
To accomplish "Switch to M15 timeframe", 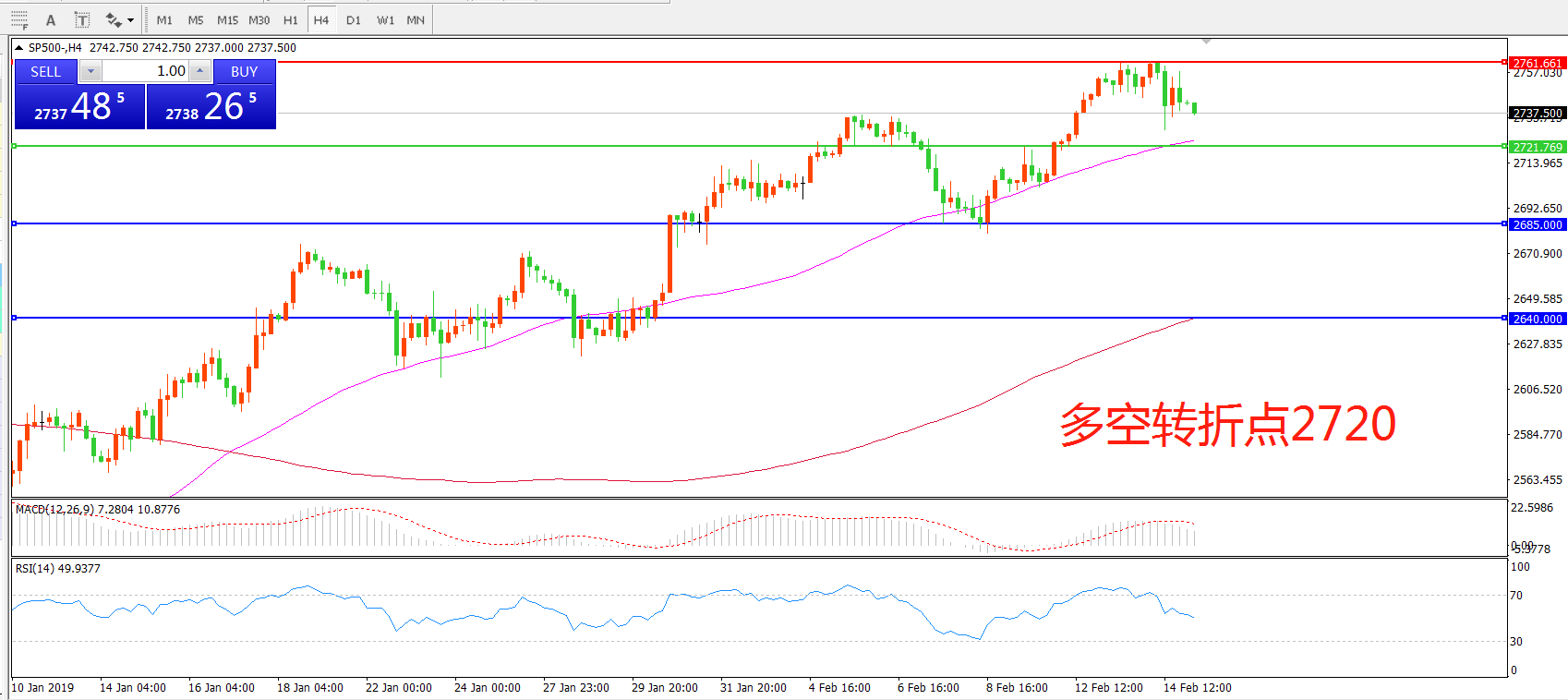I will pyautogui.click(x=227, y=19).
